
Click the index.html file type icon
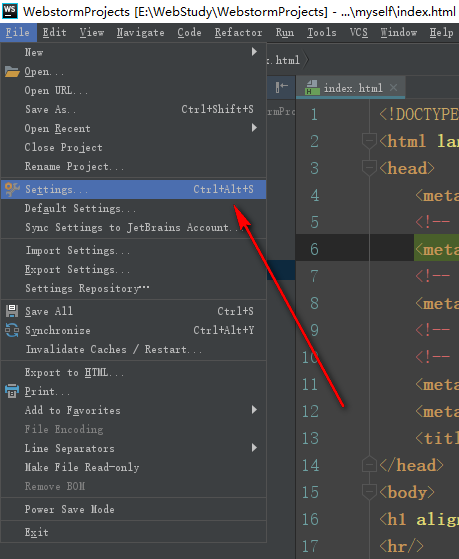point(312,87)
